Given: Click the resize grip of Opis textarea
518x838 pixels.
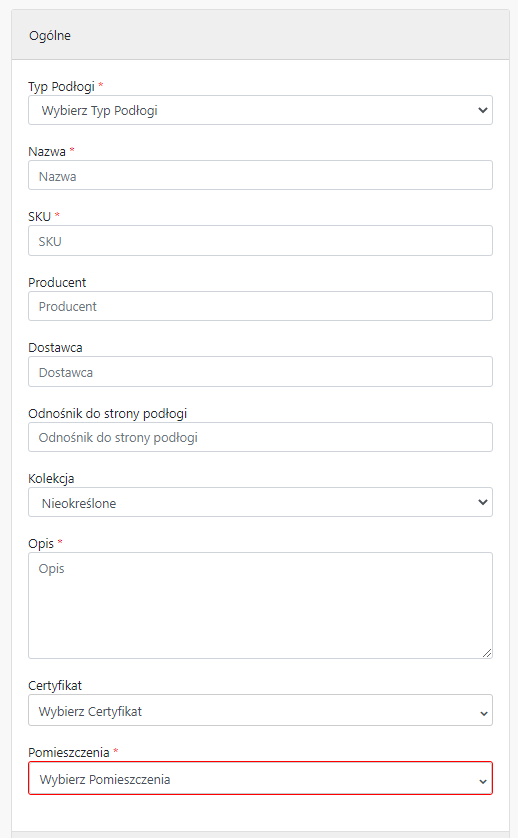Looking at the screenshot, I should pos(487,653).
